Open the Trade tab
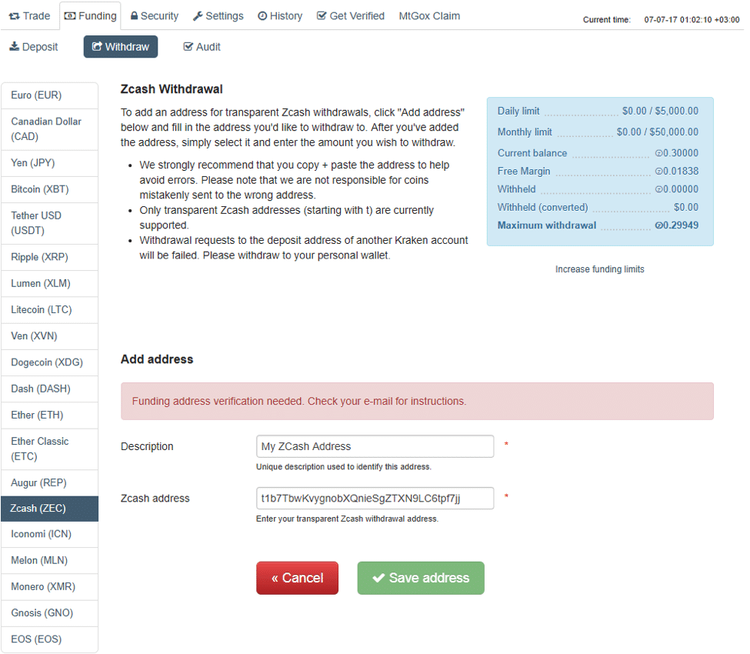Image resolution: width=750 pixels, height=654 pixels. (30, 16)
